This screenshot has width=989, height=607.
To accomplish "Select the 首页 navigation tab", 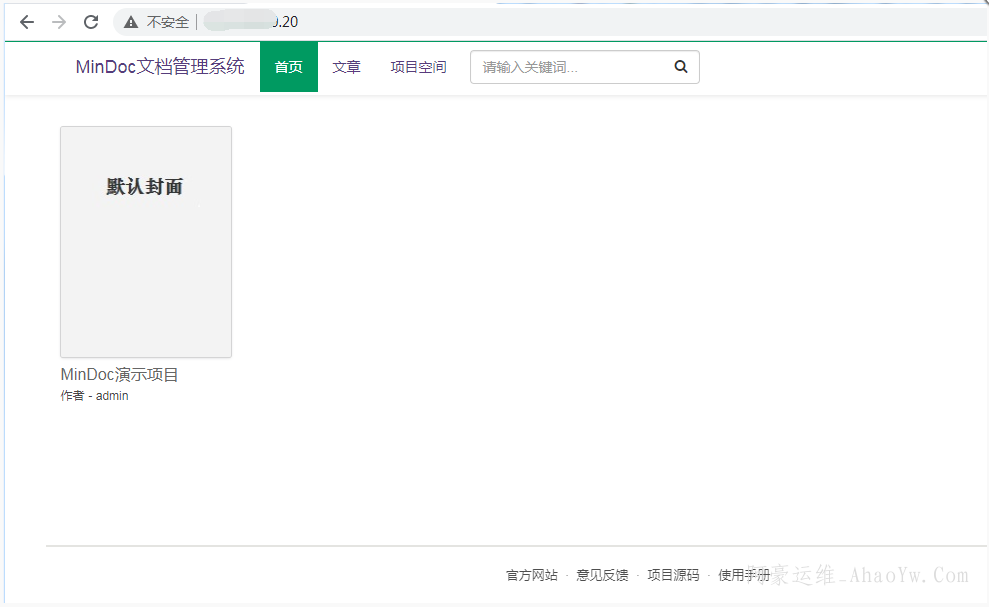I will (288, 67).
